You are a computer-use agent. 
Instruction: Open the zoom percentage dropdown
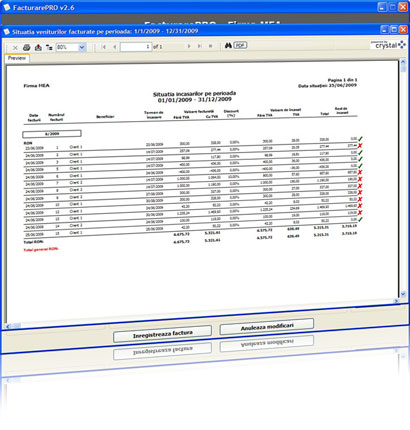pos(82,47)
